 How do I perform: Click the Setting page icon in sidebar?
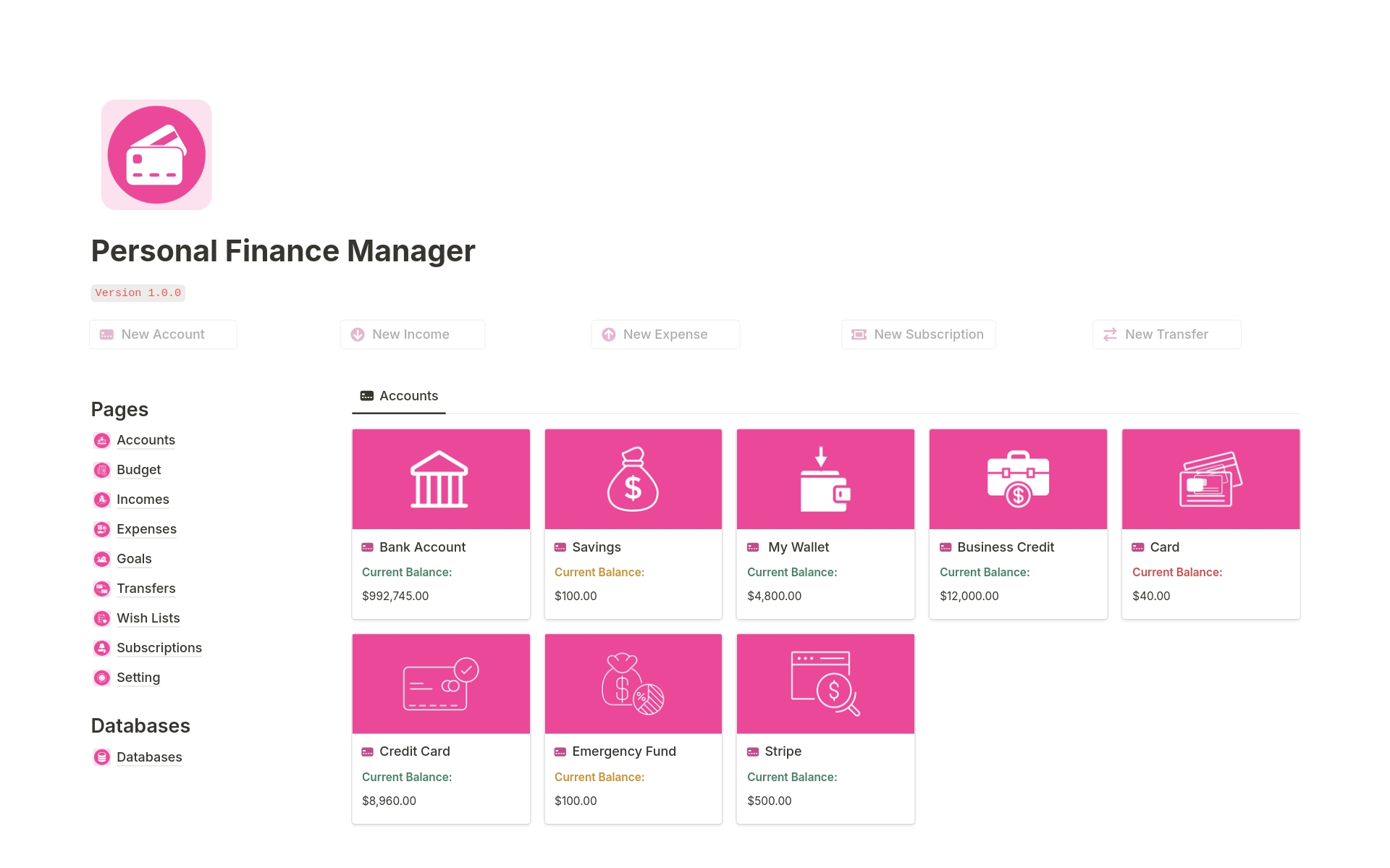102,678
